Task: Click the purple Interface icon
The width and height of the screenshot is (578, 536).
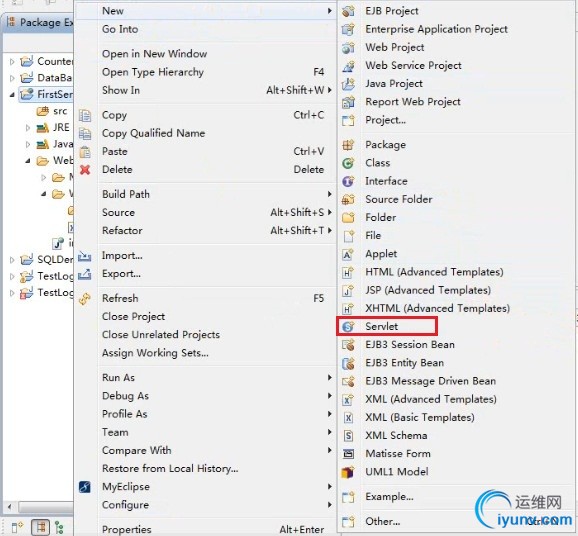Action: [348, 181]
